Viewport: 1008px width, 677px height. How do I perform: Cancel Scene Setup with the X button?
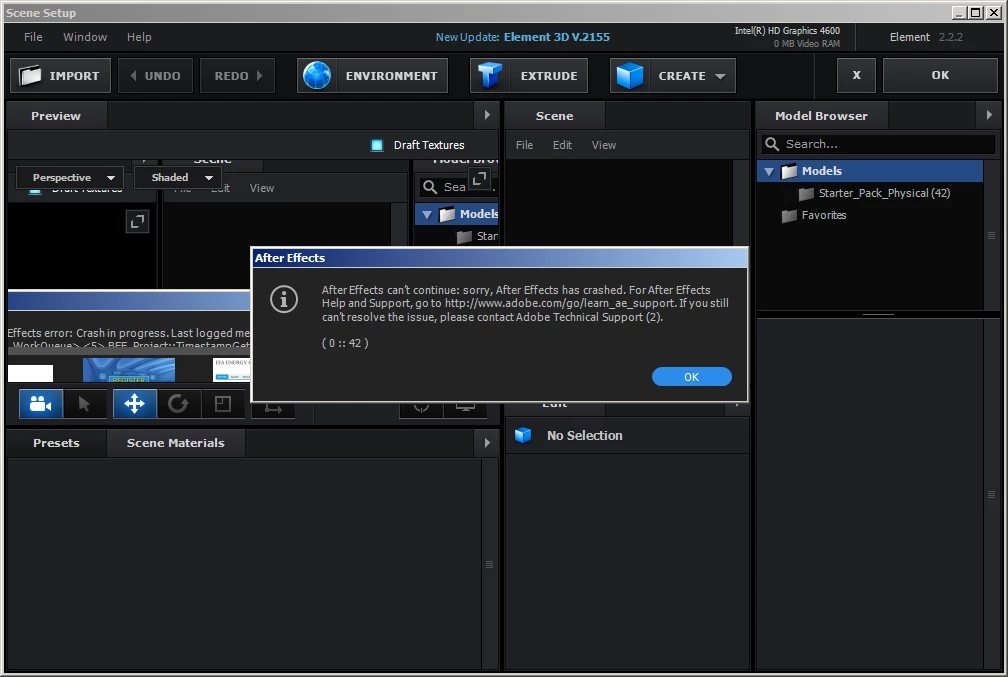coord(856,75)
